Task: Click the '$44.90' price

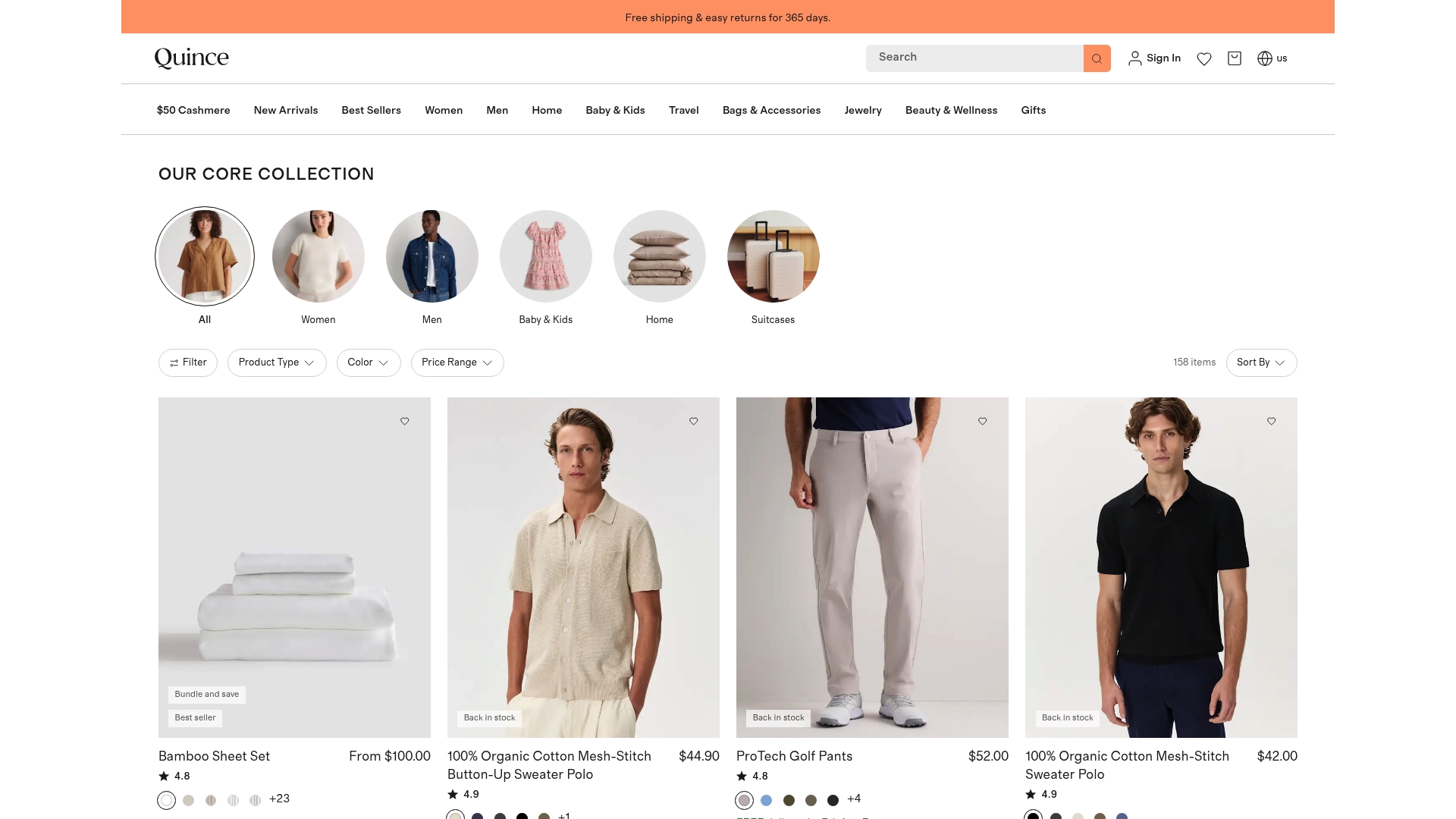Action: pyautogui.click(x=699, y=756)
